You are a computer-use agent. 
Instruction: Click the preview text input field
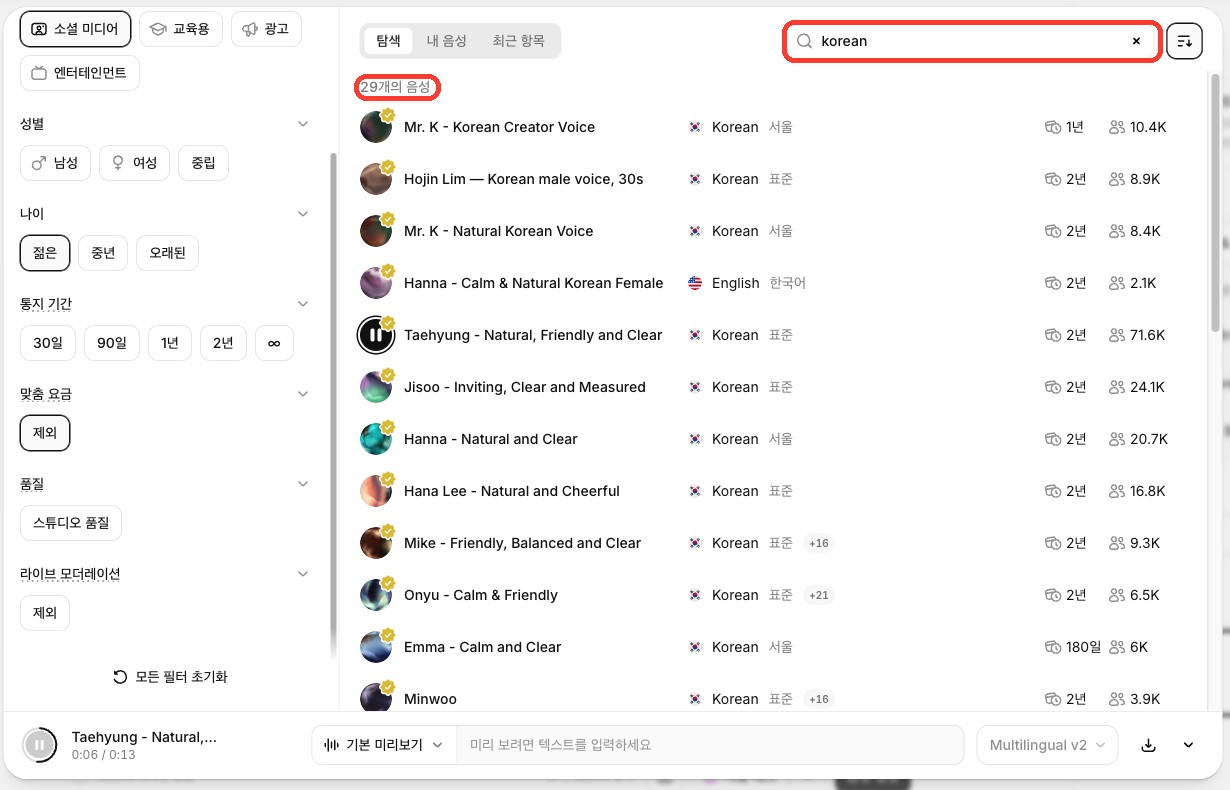pos(711,745)
